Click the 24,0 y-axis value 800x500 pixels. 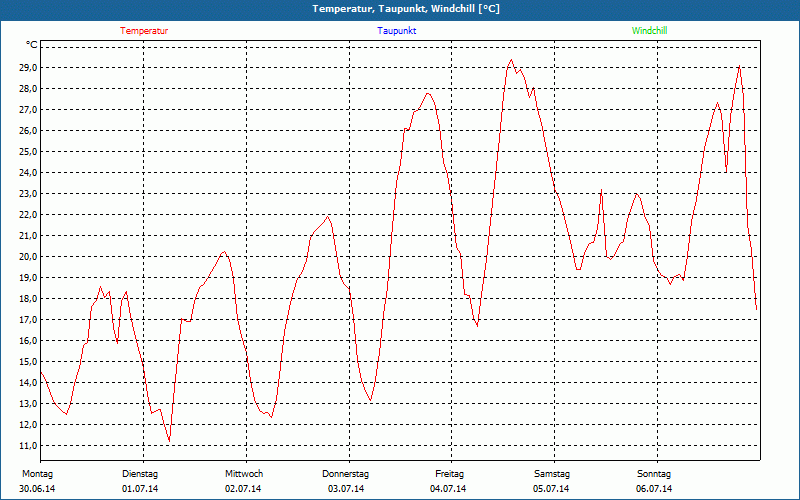(29, 172)
